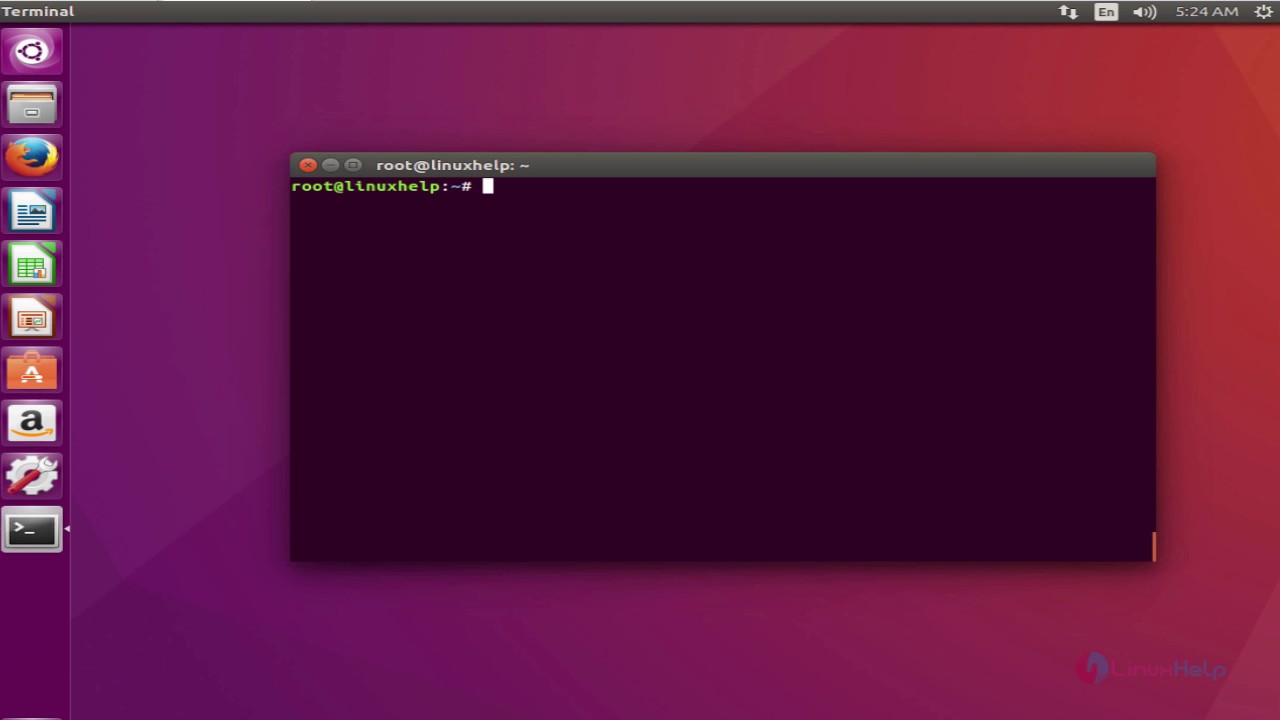
Task: Open the Amazon launcher icon
Action: pyautogui.click(x=32, y=423)
